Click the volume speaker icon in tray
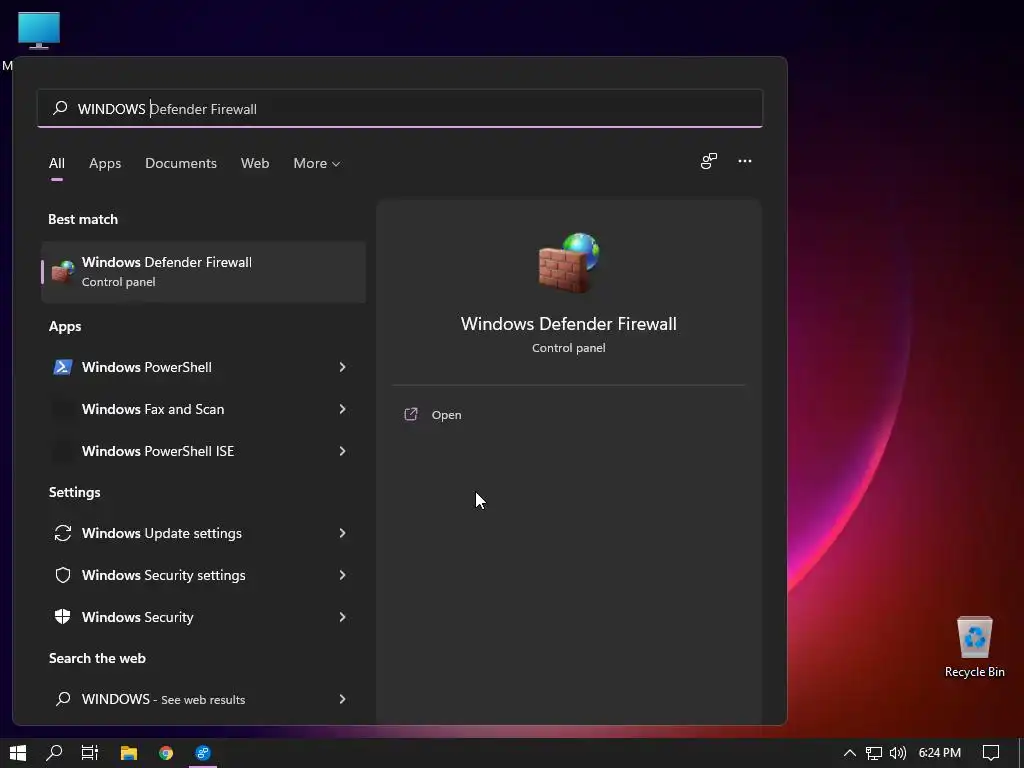 pos(898,753)
